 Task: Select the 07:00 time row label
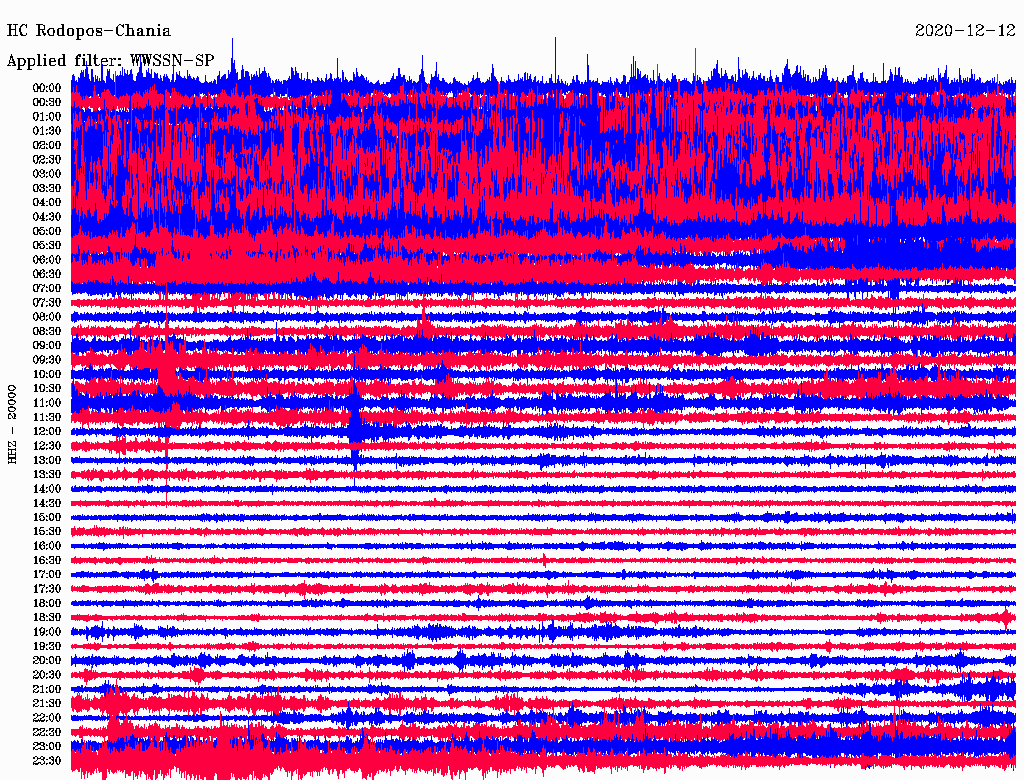(x=47, y=288)
